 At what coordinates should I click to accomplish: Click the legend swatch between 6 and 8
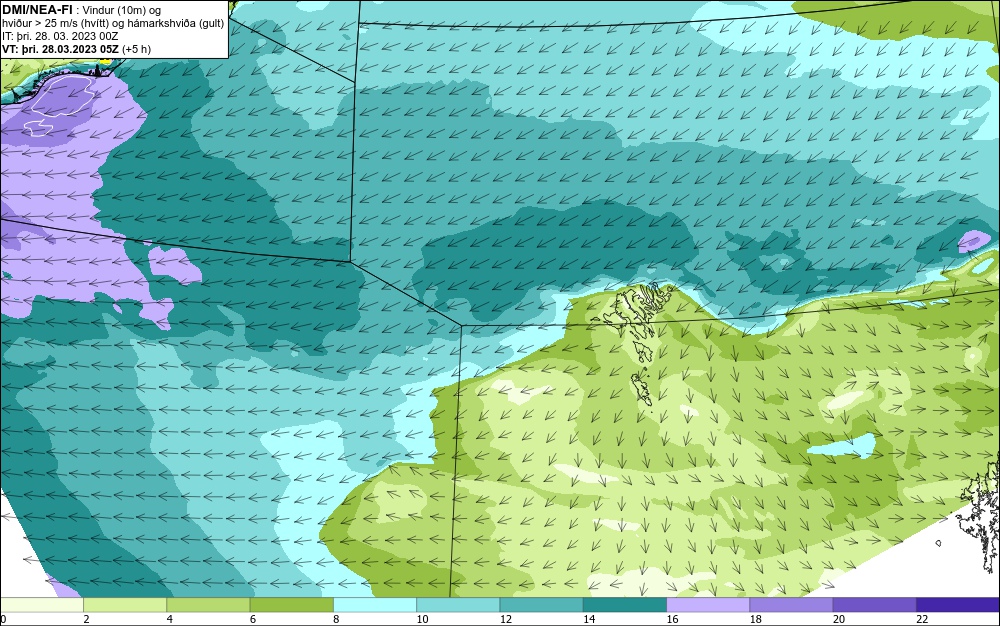click(x=291, y=604)
